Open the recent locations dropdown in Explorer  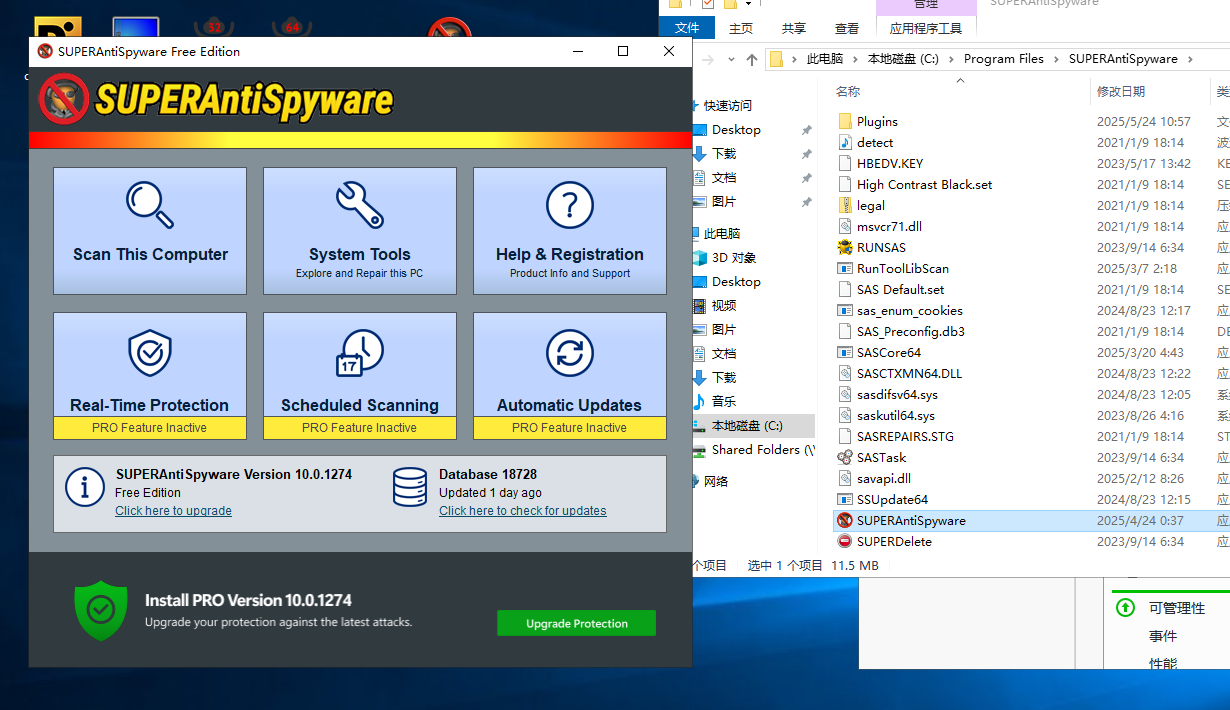pyautogui.click(x=731, y=59)
